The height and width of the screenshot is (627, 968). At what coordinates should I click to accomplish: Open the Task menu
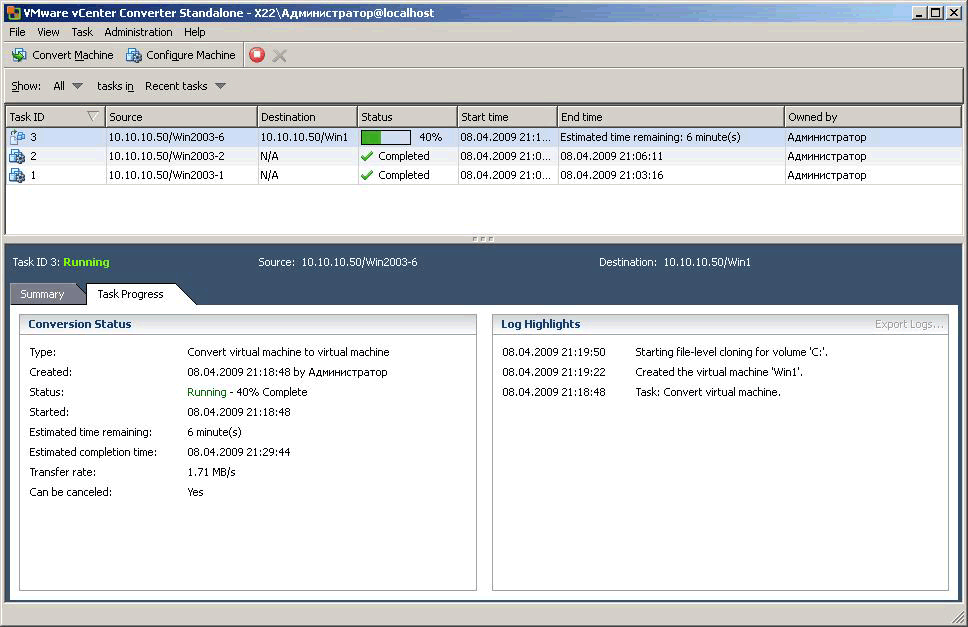81,32
